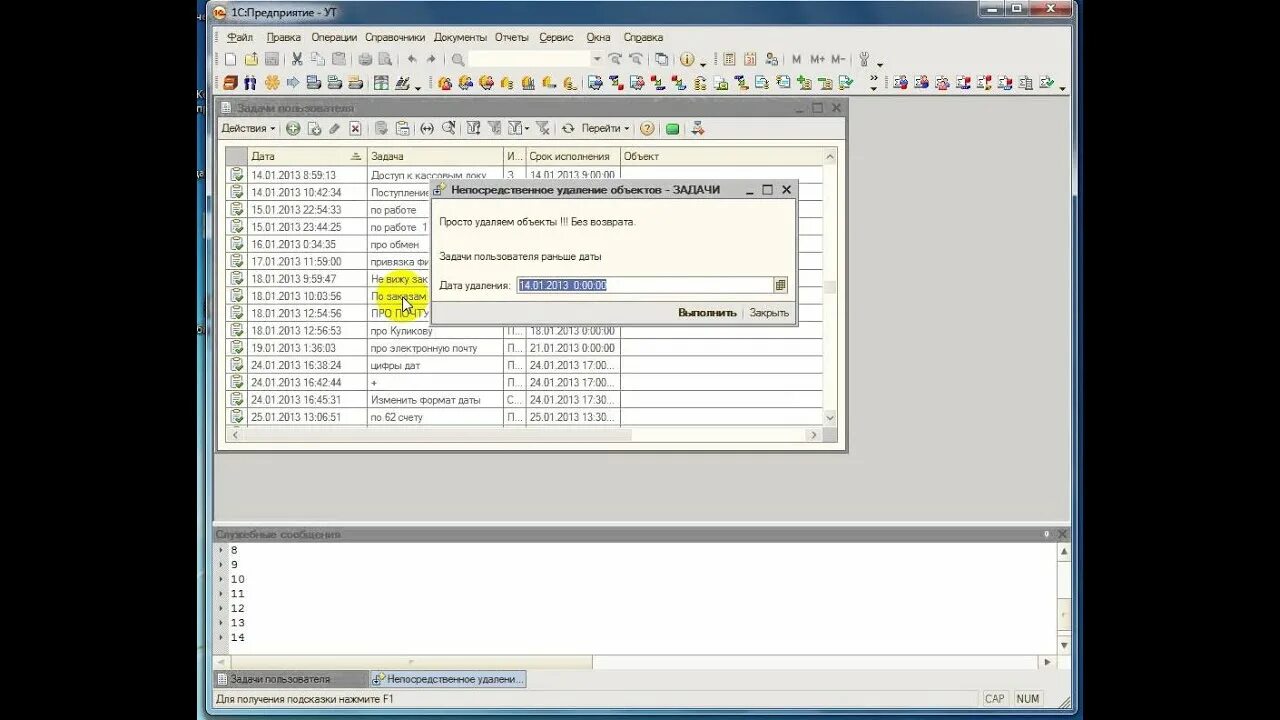
Task: Select the row dated 14.01.2013 8:59:13
Action: click(x=524, y=175)
